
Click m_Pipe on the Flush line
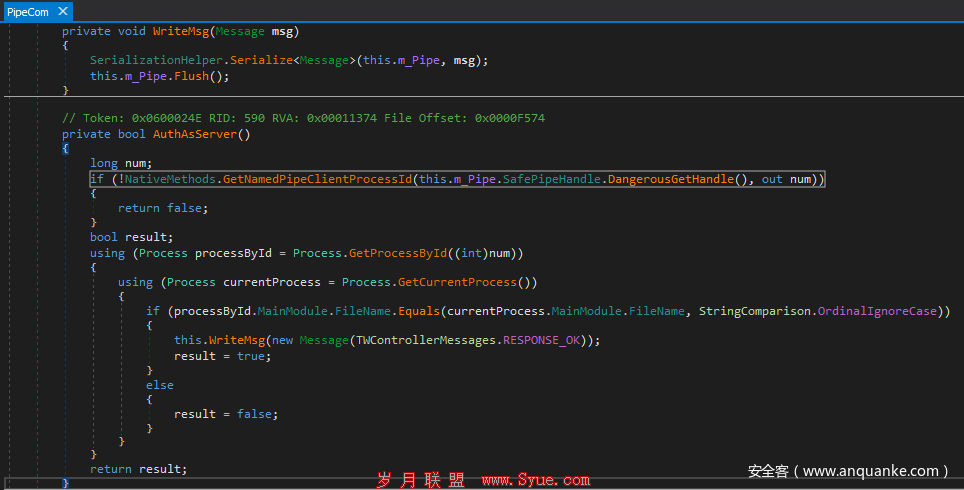point(146,76)
